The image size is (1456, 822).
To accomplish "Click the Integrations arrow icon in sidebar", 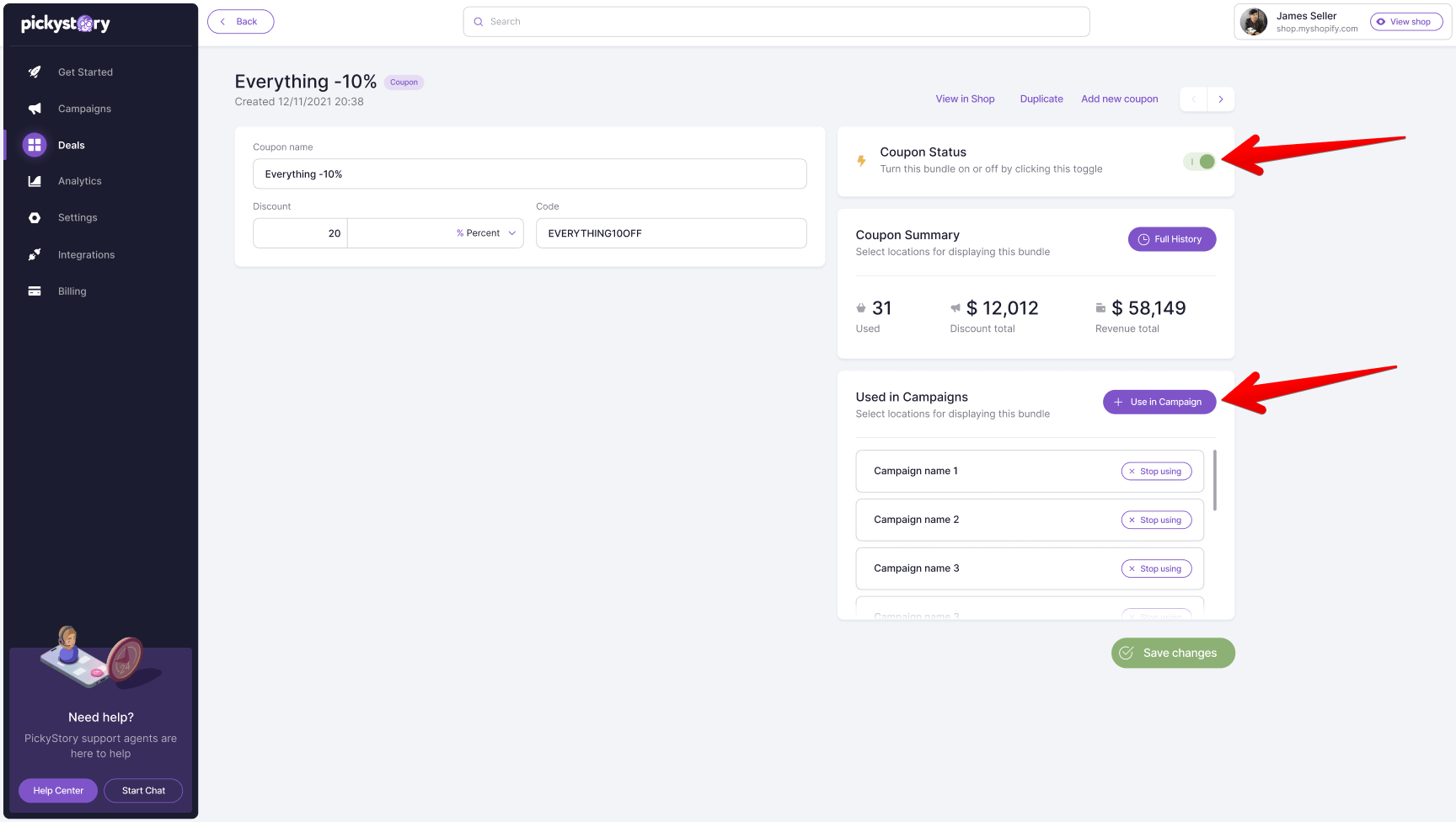I will pos(34,254).
